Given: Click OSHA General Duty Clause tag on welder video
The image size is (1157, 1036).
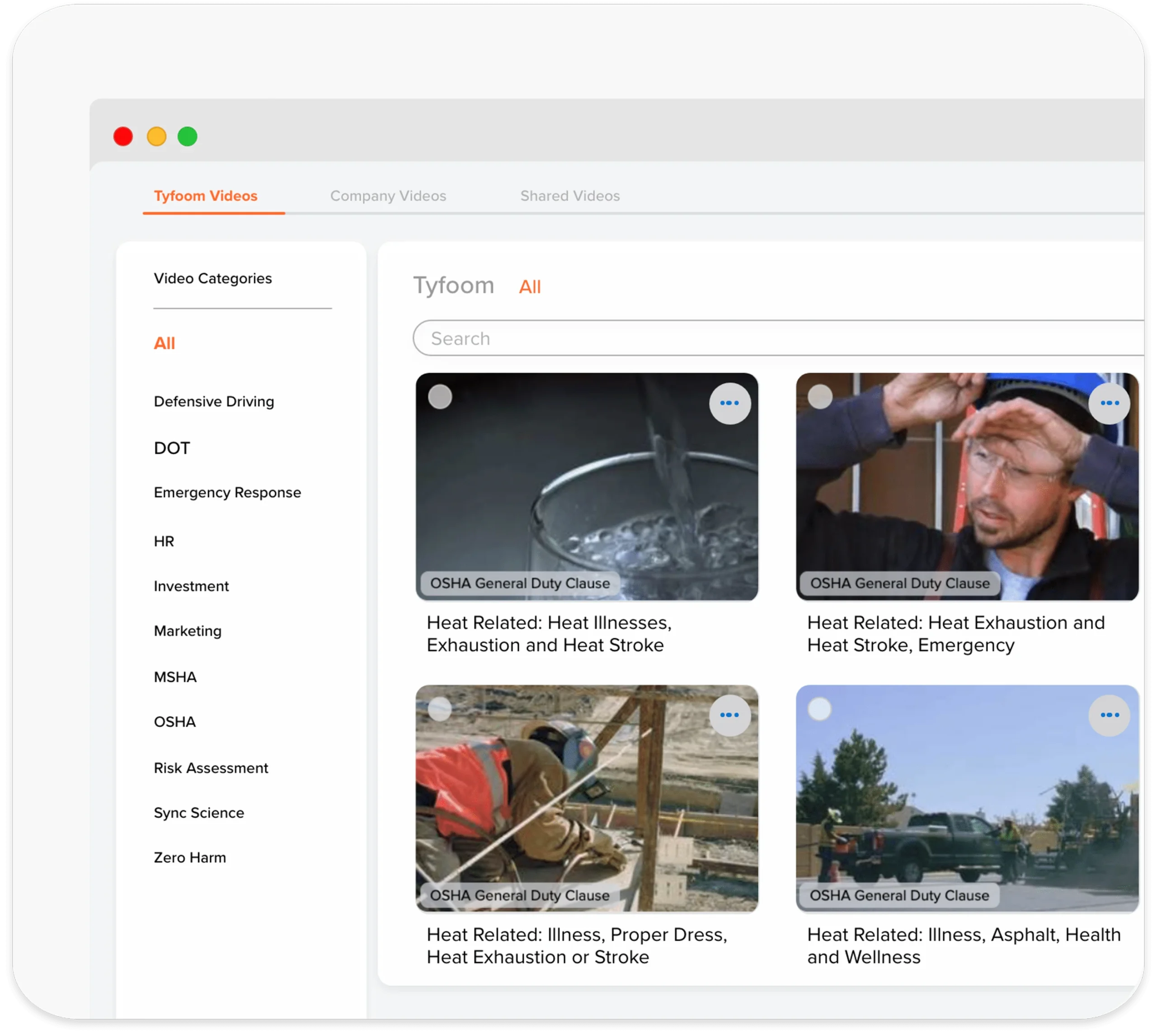Looking at the screenshot, I should (x=520, y=895).
